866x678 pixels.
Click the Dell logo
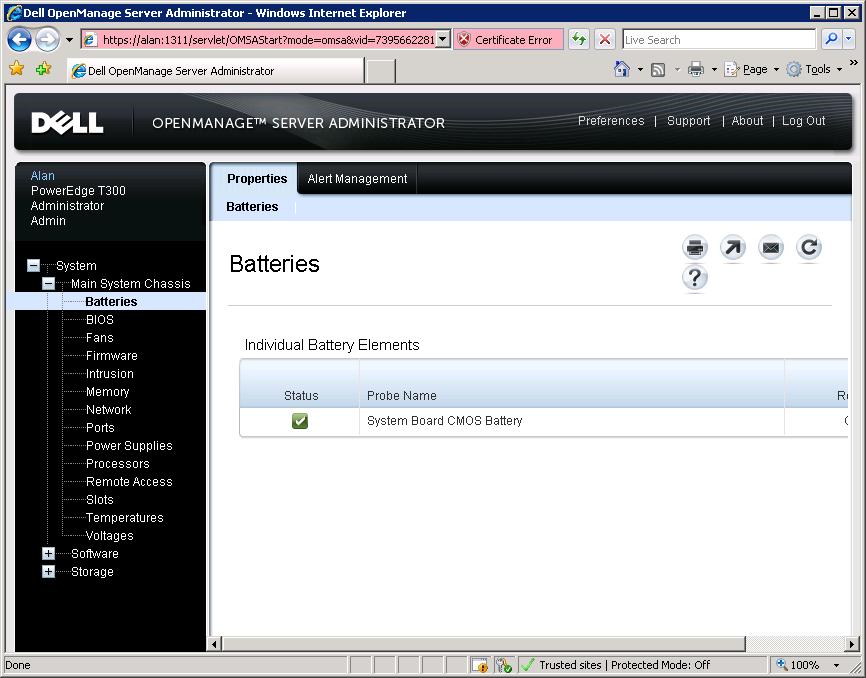pyautogui.click(x=67, y=123)
